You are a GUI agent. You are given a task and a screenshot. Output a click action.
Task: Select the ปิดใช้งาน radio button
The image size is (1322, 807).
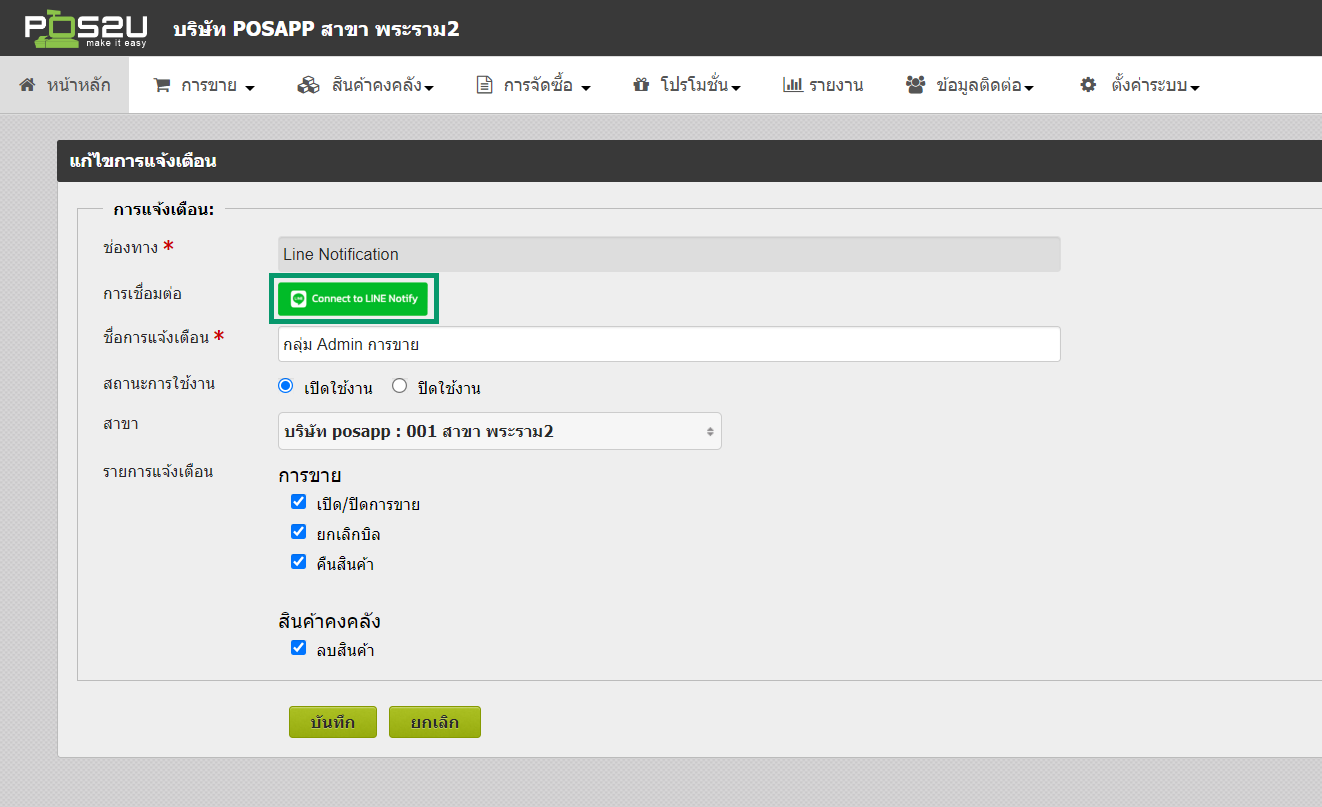click(400, 386)
